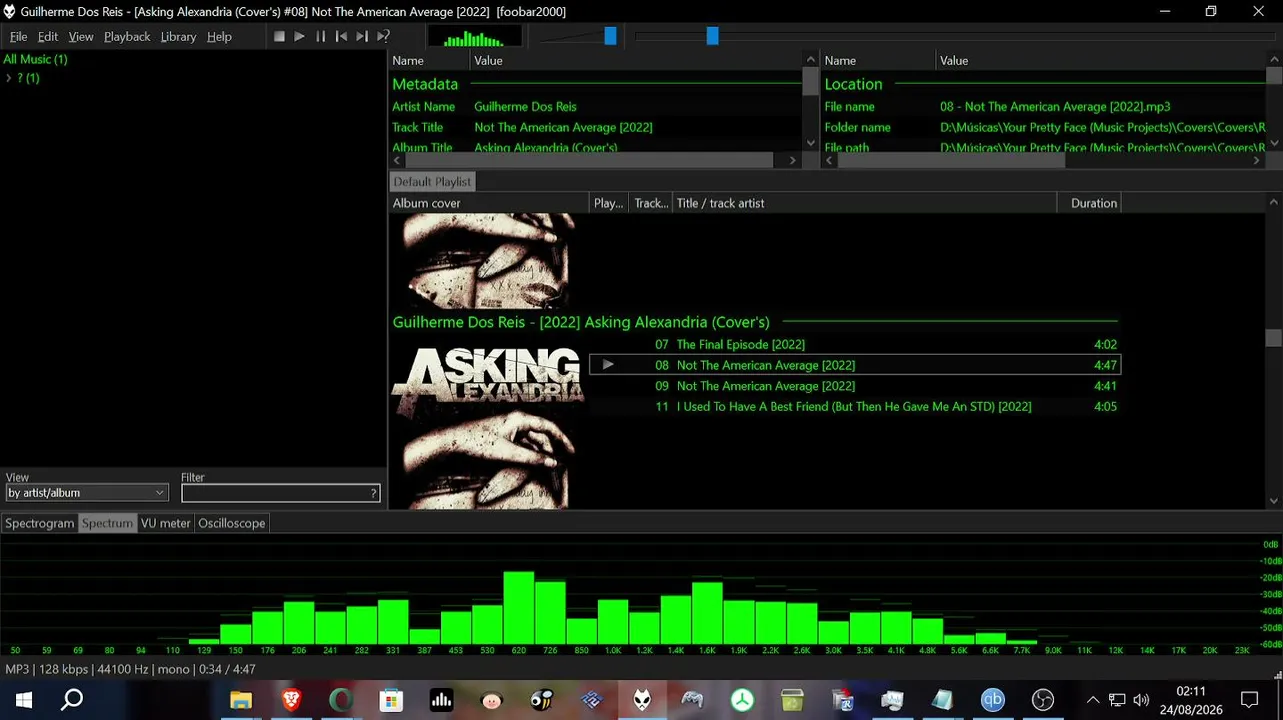This screenshot has height=720, width=1283.
Task: Sort playlist by Album cover column
Action: coord(489,203)
